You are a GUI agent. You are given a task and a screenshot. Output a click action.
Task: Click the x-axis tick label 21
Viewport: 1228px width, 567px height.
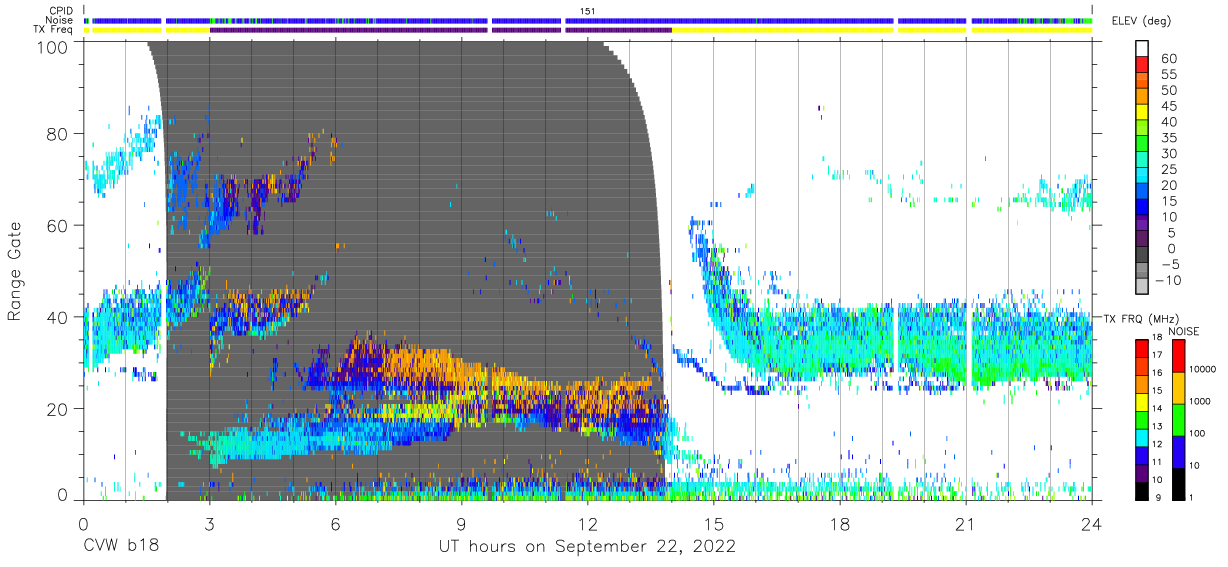(966, 522)
